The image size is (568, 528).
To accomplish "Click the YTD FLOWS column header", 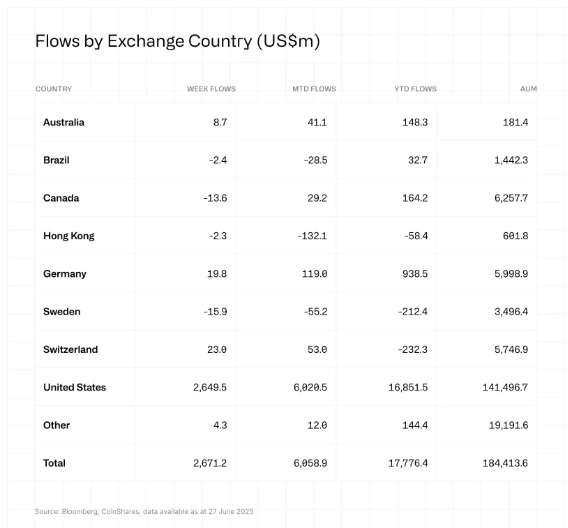I will click(415, 89).
